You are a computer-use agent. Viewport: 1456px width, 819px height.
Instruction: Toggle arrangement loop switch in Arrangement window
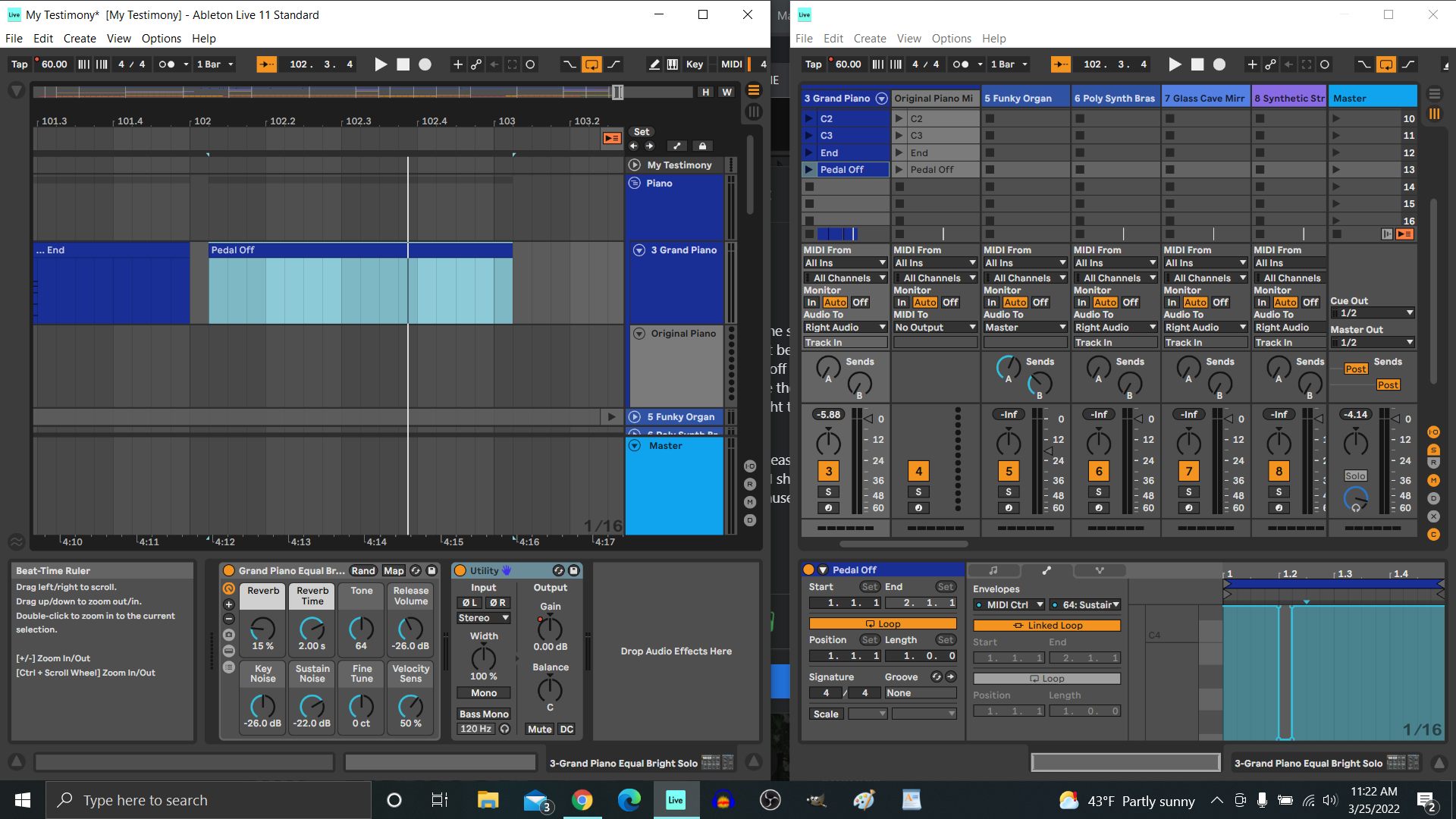click(x=591, y=64)
